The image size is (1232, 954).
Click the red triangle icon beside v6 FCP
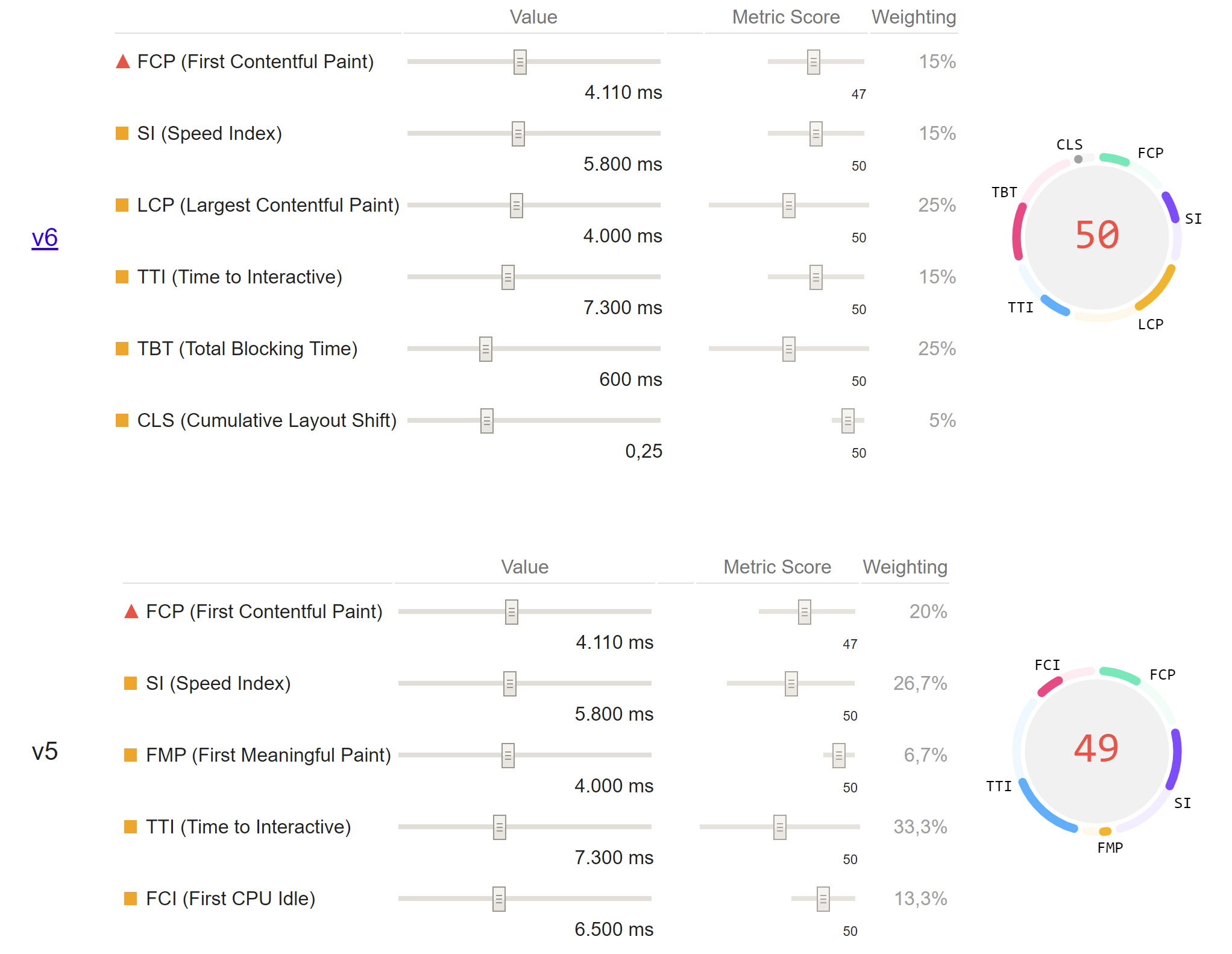point(123,62)
